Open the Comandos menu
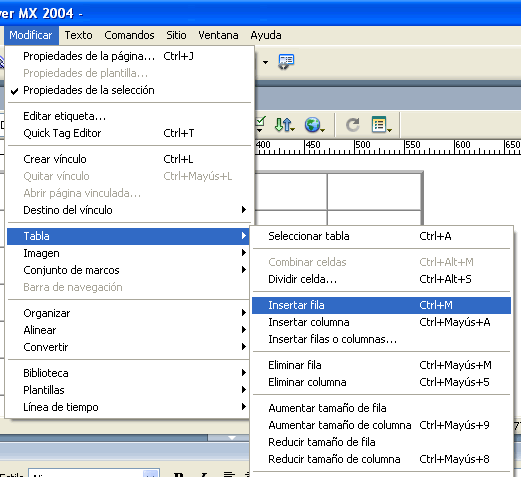Image resolution: width=521 pixels, height=477 pixels. pos(129,35)
